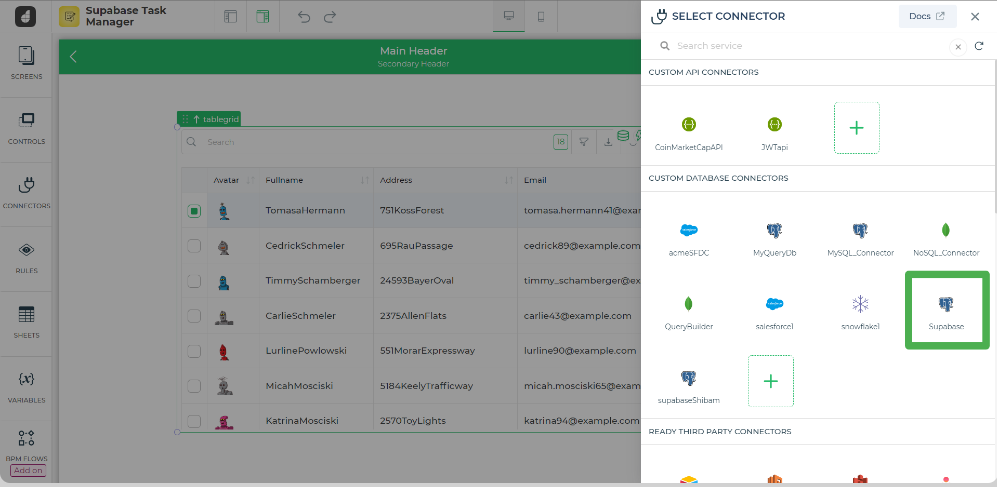Select the NoSQL_Connector icon
The height and width of the screenshot is (487, 997).
(945, 235)
